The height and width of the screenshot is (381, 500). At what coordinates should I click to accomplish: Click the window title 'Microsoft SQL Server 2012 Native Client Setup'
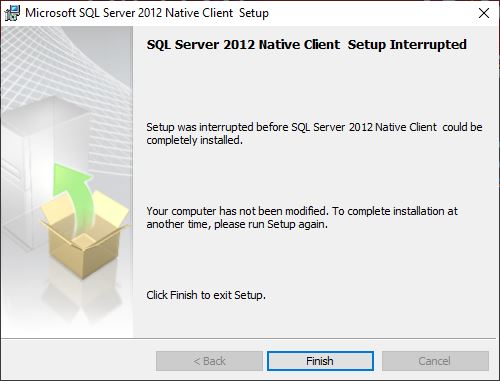(147, 13)
